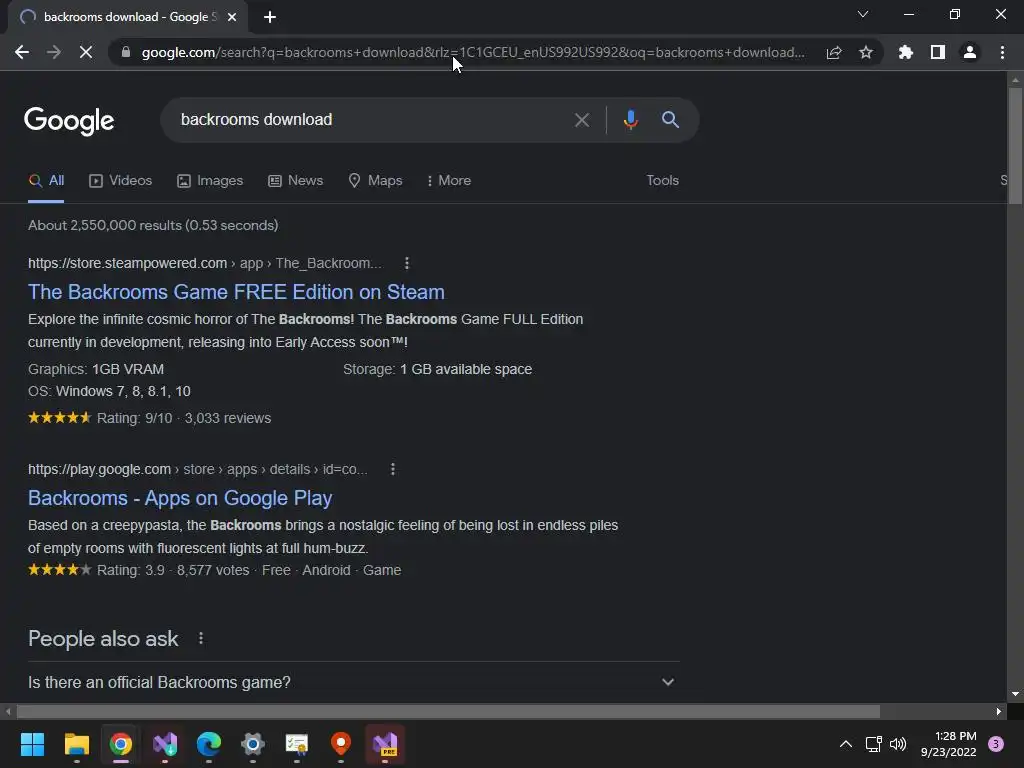
Task: Click the browser forward arrow
Action: pos(54,52)
